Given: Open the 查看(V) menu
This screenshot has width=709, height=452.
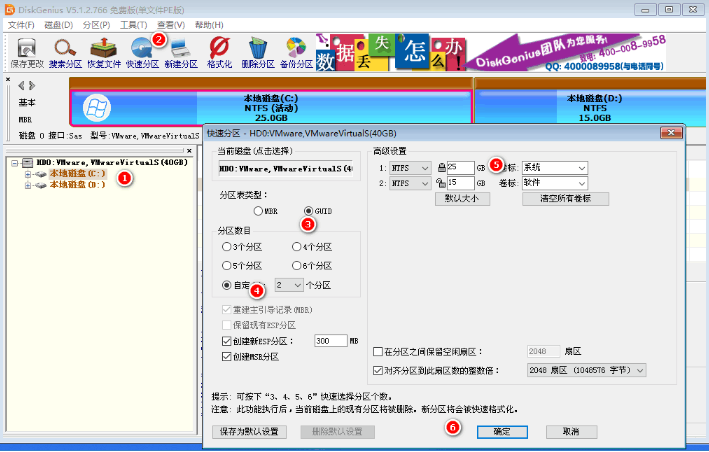Looking at the screenshot, I should pos(171,25).
